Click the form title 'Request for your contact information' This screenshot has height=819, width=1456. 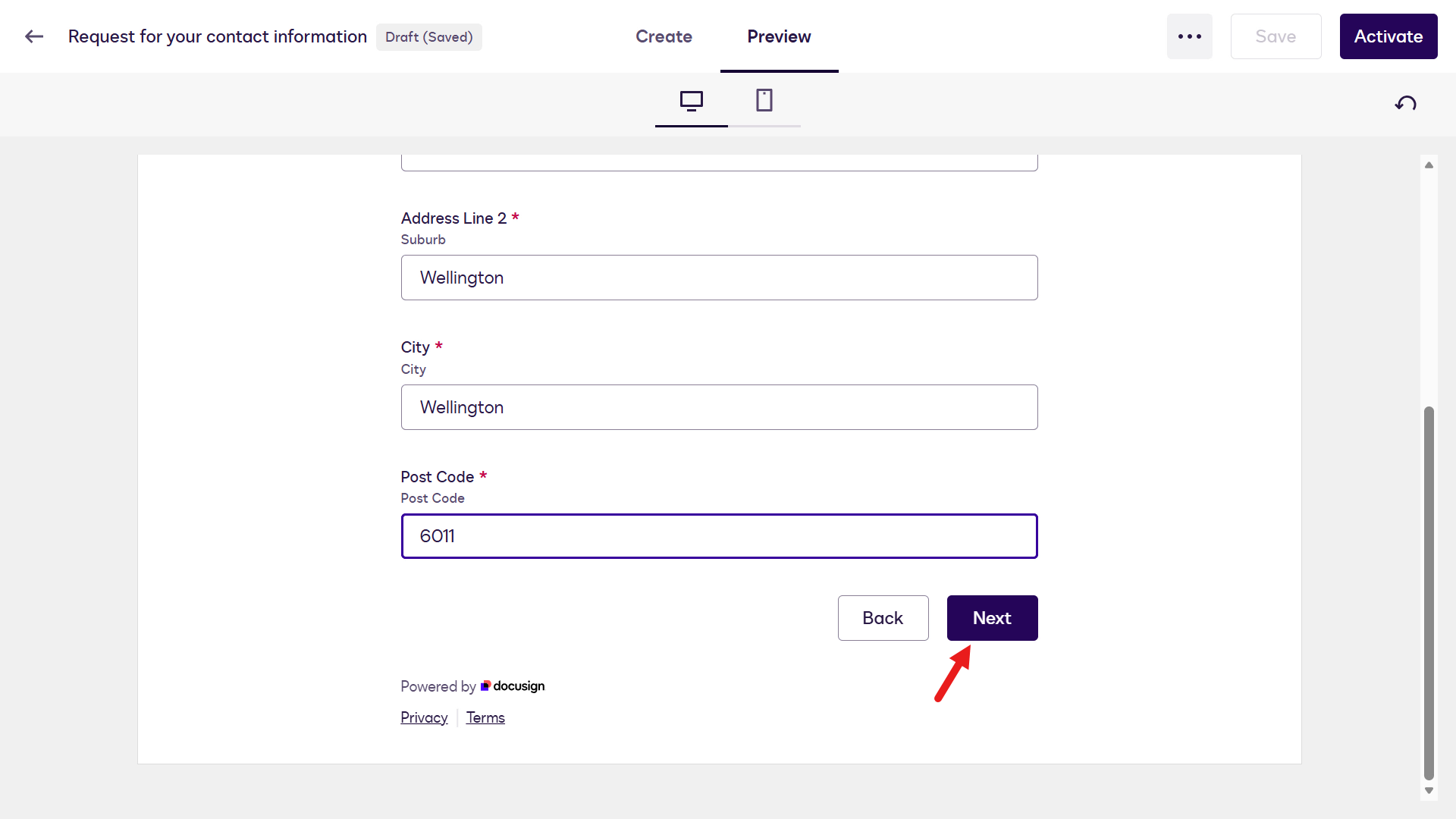218,36
